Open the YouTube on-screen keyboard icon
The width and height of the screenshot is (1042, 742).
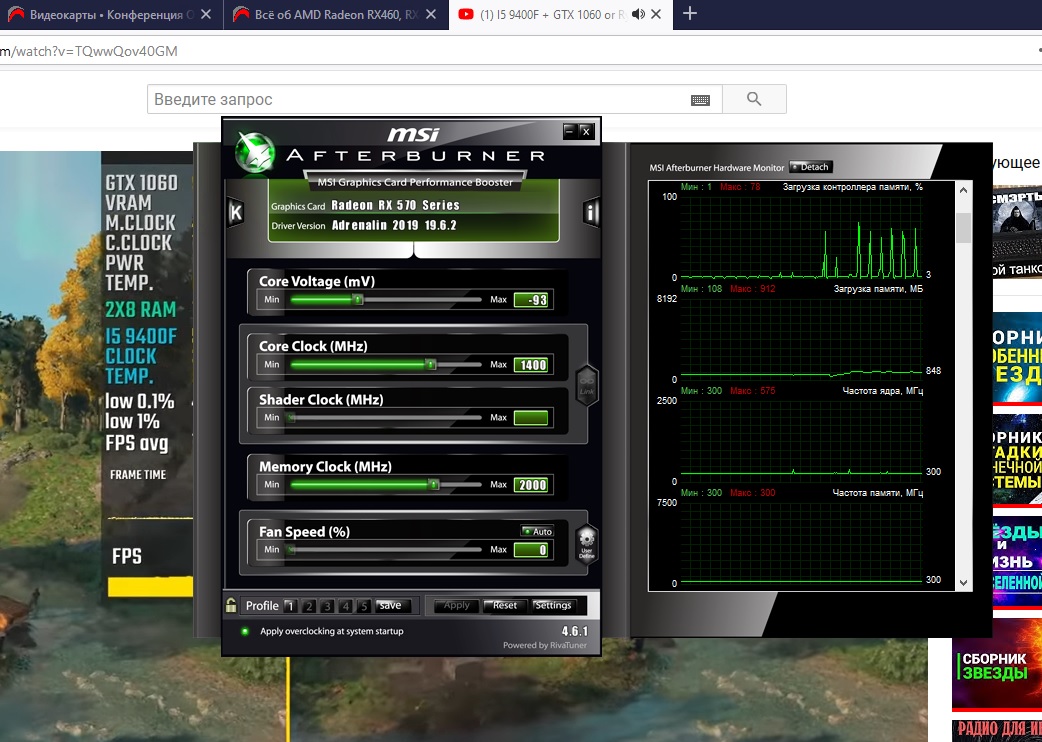700,100
